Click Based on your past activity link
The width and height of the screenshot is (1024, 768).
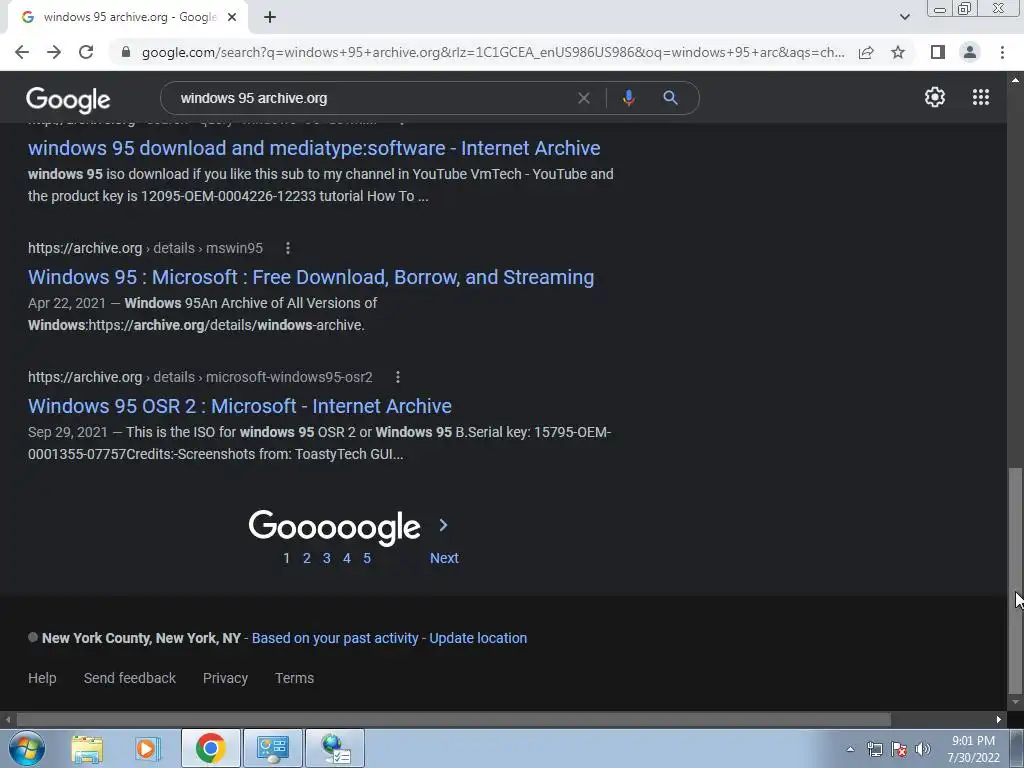point(335,638)
